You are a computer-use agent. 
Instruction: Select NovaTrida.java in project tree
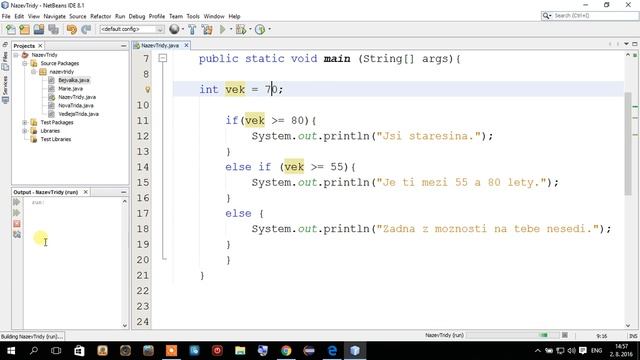point(76,106)
